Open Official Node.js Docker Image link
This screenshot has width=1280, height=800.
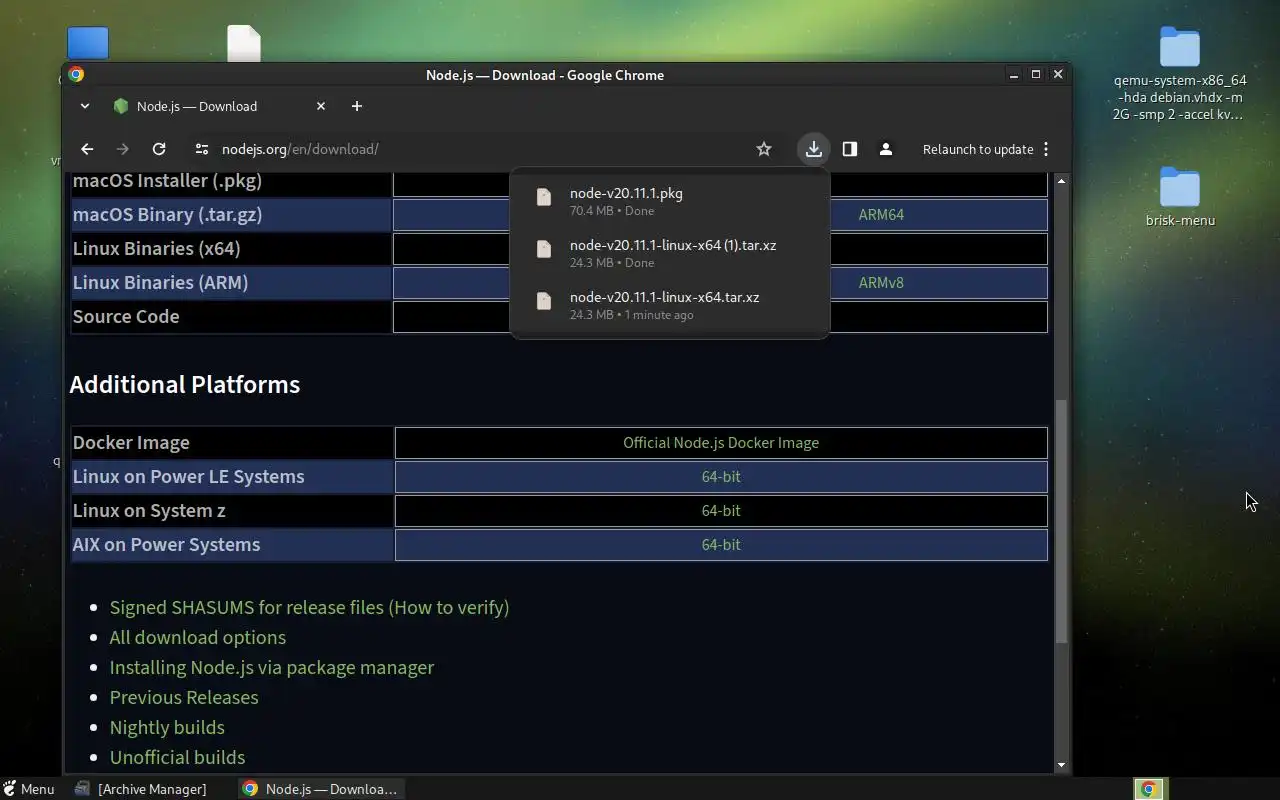721,443
